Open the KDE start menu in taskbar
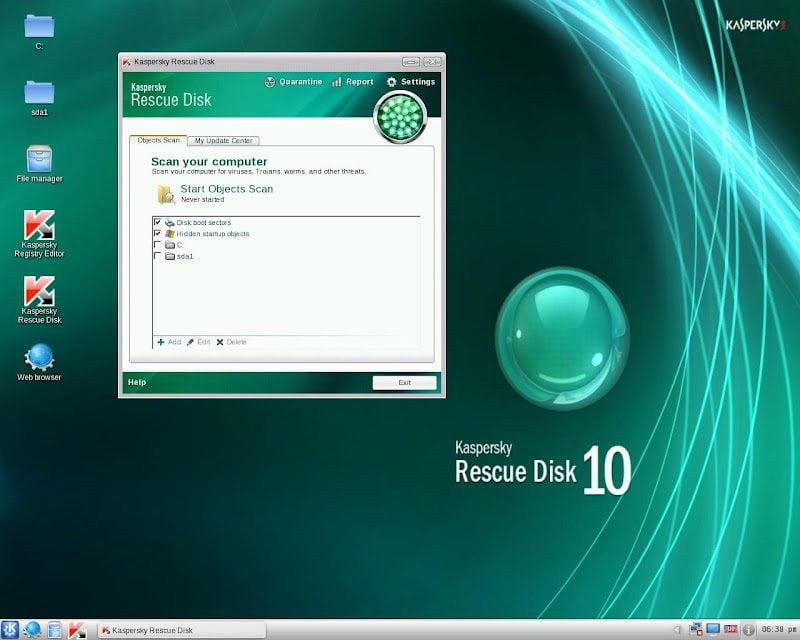 pyautogui.click(x=10, y=630)
